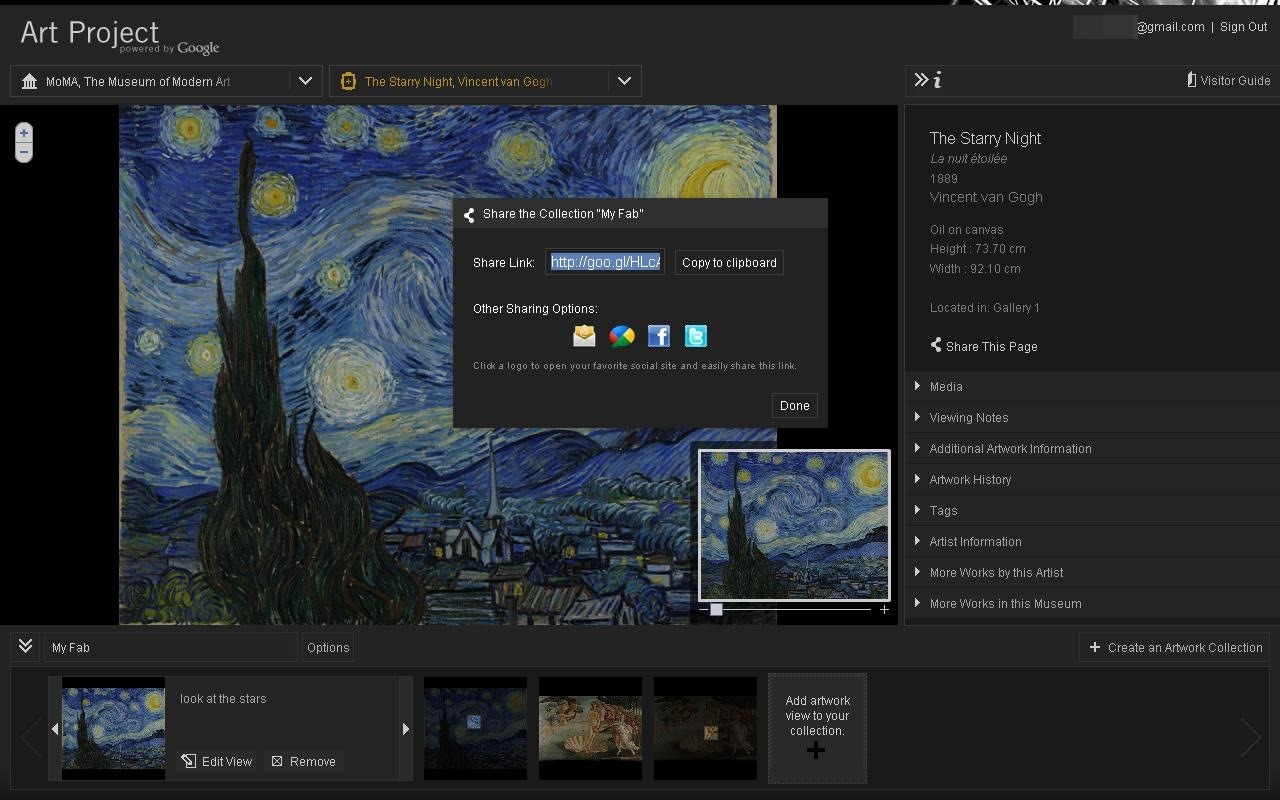Share the link via the email envelope icon
The width and height of the screenshot is (1280, 800).
point(584,336)
